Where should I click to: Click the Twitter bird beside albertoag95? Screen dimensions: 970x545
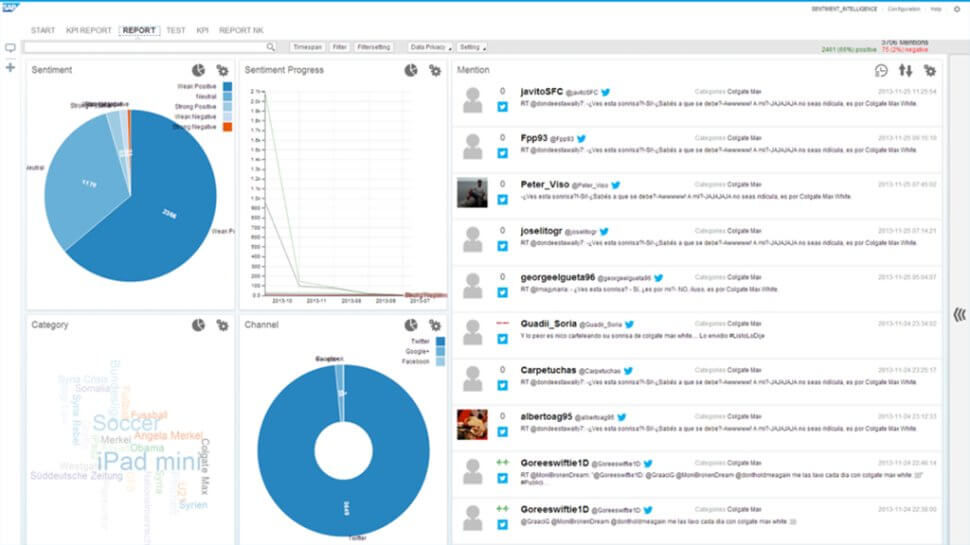point(622,417)
